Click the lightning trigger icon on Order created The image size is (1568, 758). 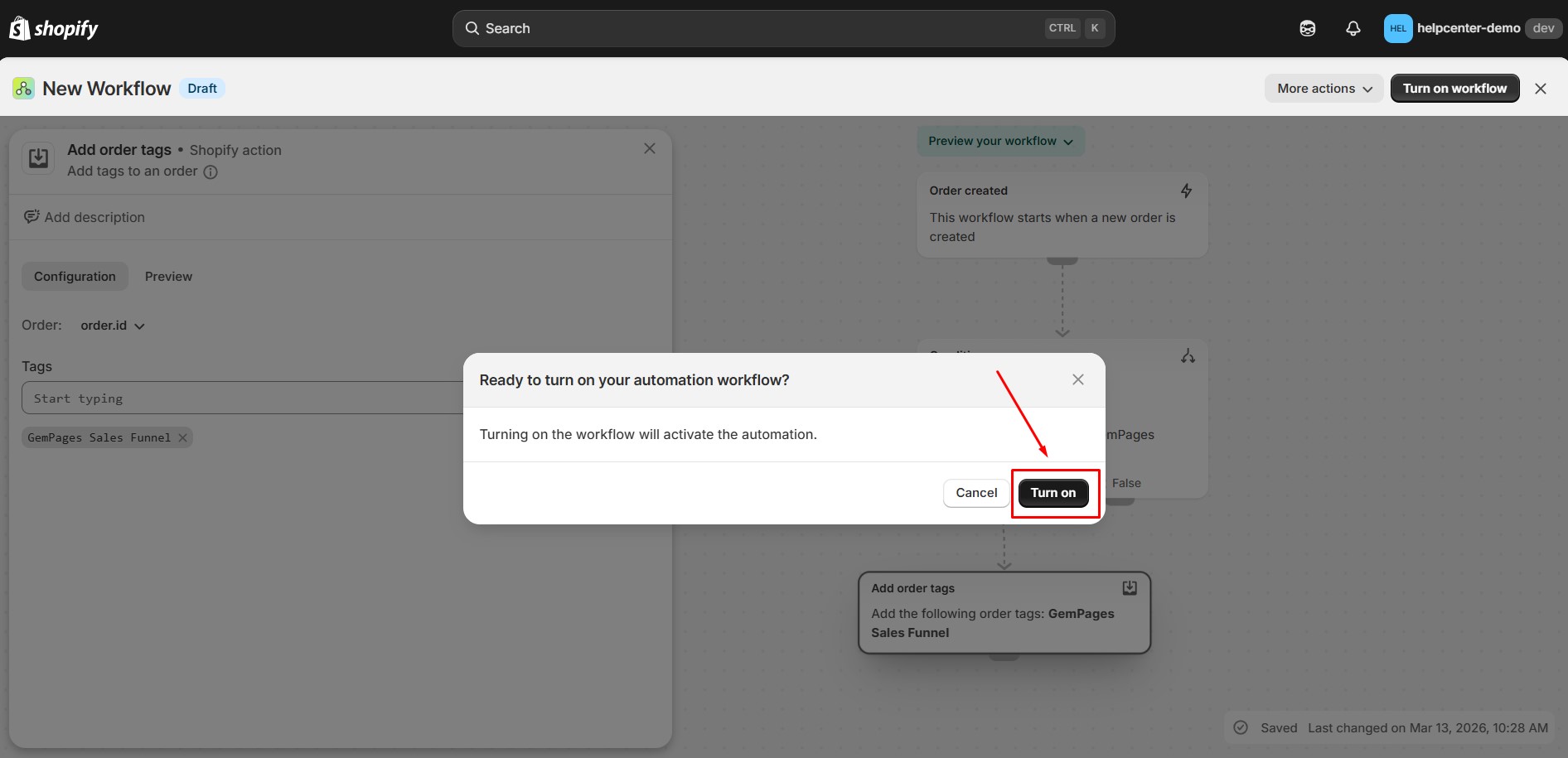click(x=1186, y=191)
